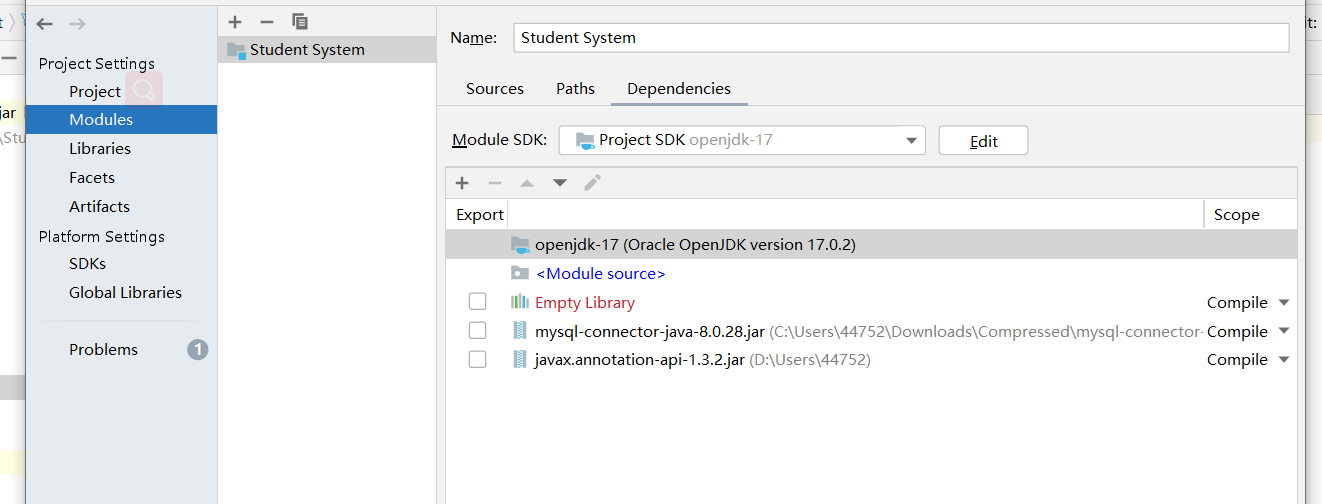Open the scope dropdown for Empty Library
This screenshot has width=1322, height=504.
(x=1284, y=303)
